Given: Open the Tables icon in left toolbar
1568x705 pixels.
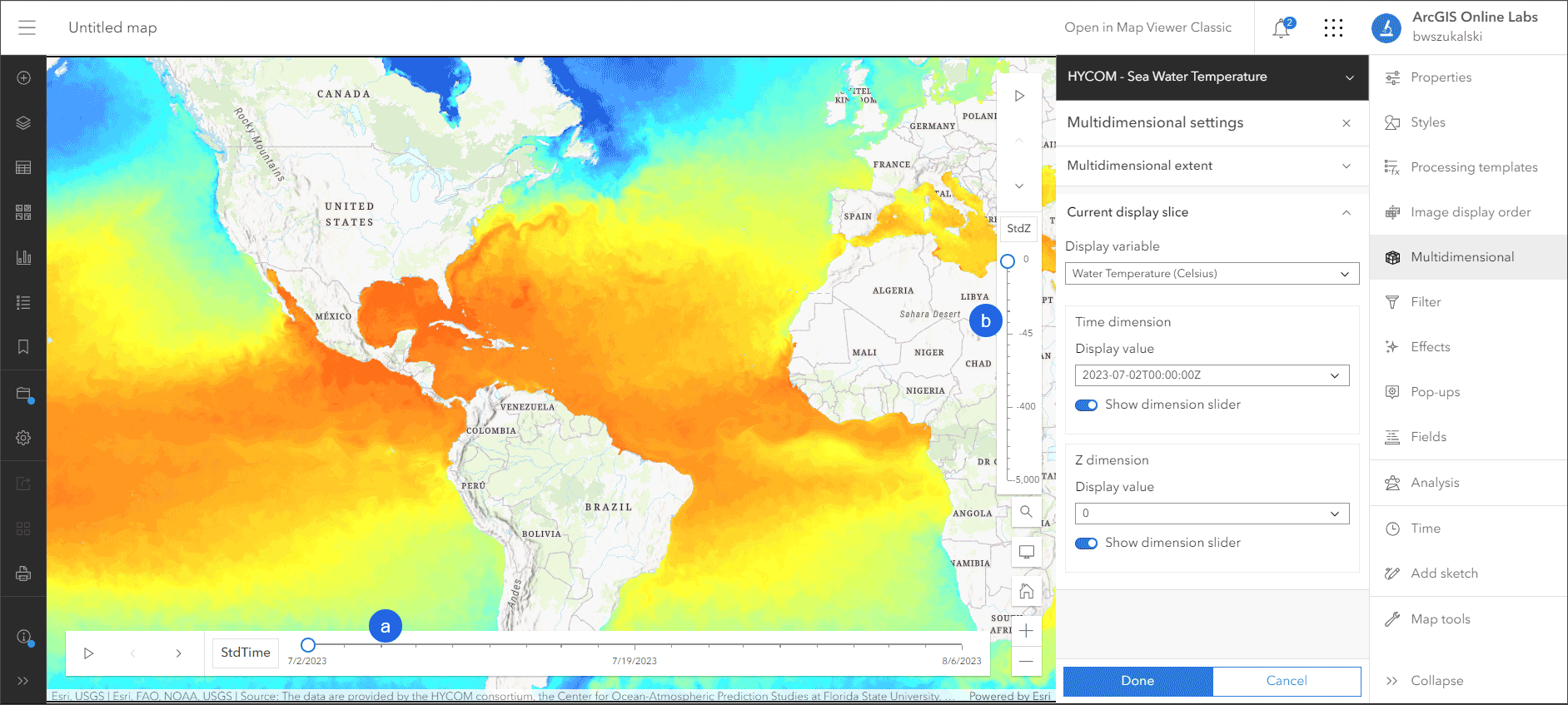Looking at the screenshot, I should click(x=23, y=167).
